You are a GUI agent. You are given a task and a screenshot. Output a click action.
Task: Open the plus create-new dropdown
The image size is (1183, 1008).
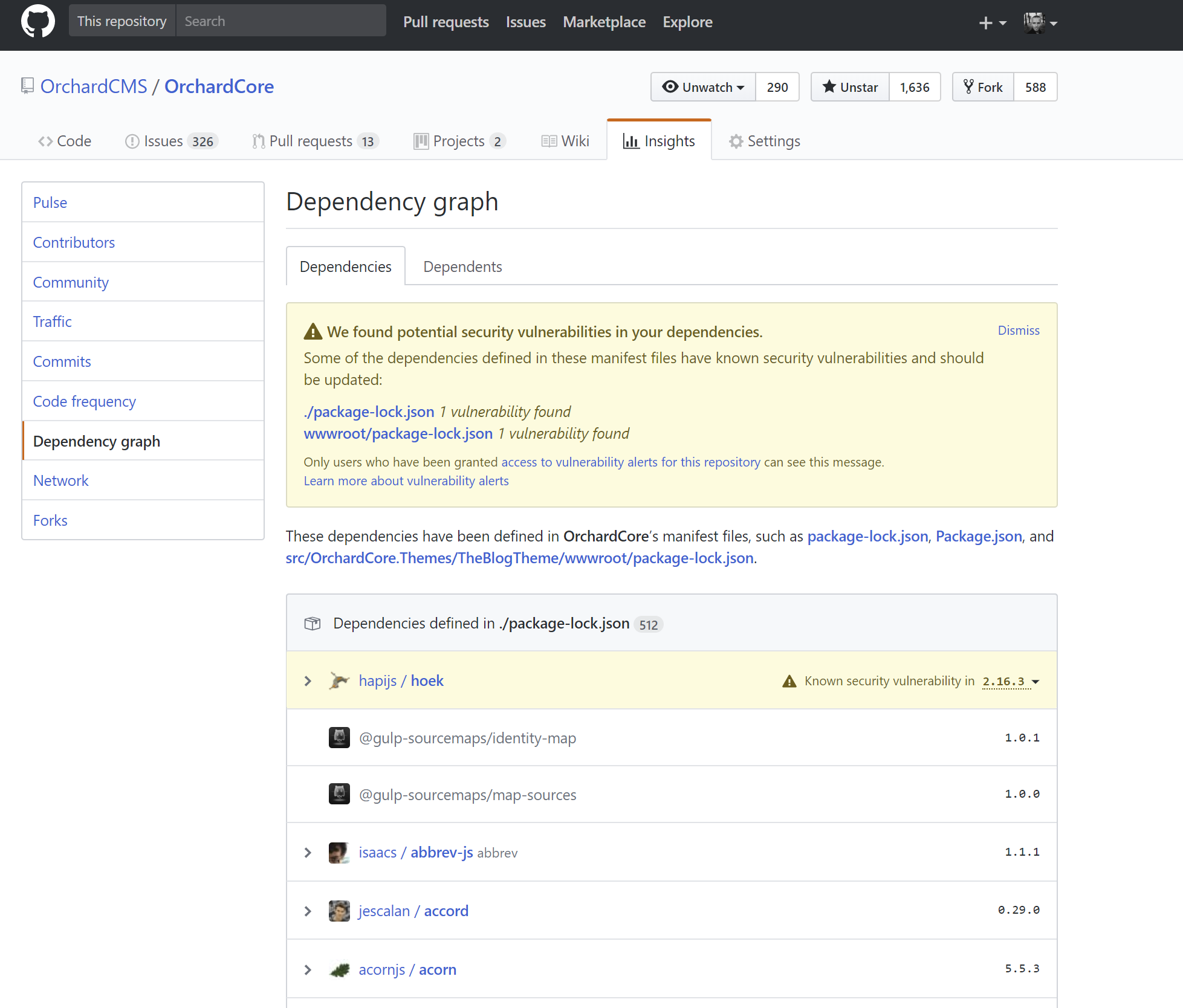993,23
